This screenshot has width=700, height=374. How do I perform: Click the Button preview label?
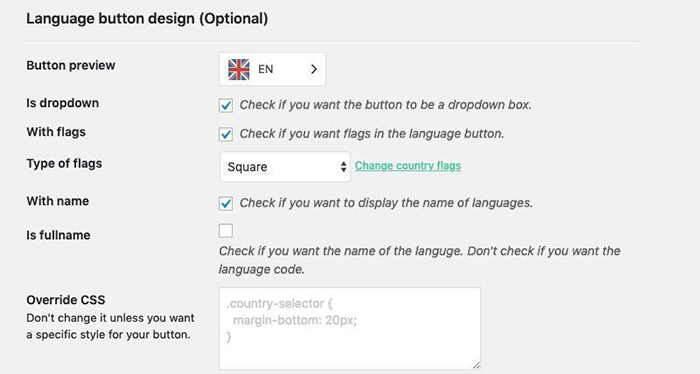coord(71,65)
